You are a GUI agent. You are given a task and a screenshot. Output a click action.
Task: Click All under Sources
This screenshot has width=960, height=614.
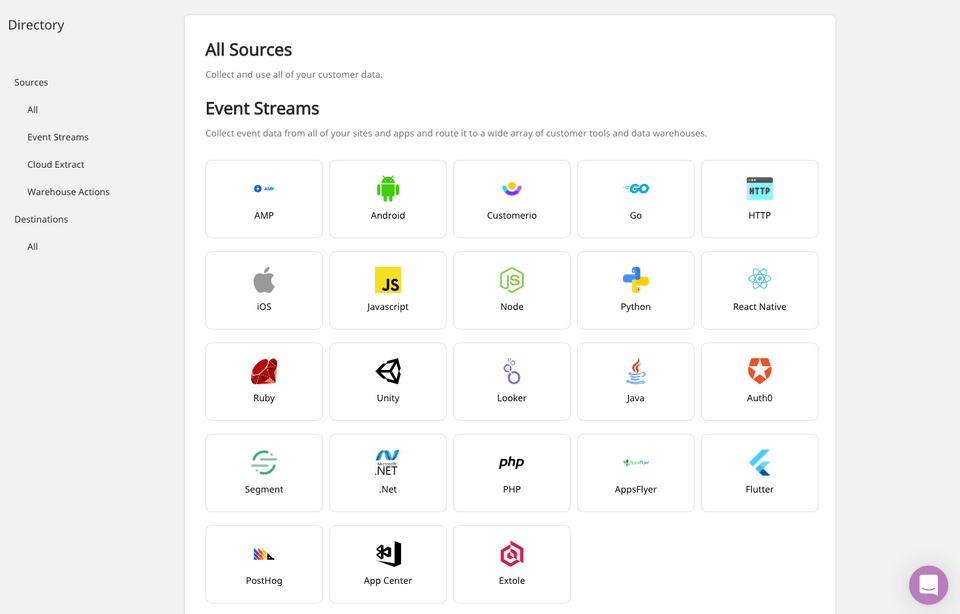pyautogui.click(x=33, y=110)
